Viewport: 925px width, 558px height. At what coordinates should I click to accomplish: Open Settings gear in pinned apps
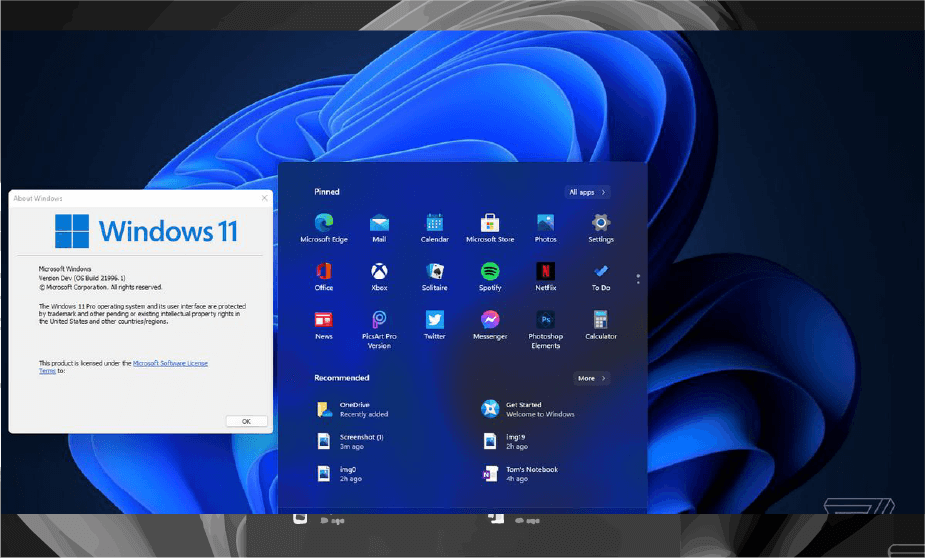coord(601,228)
